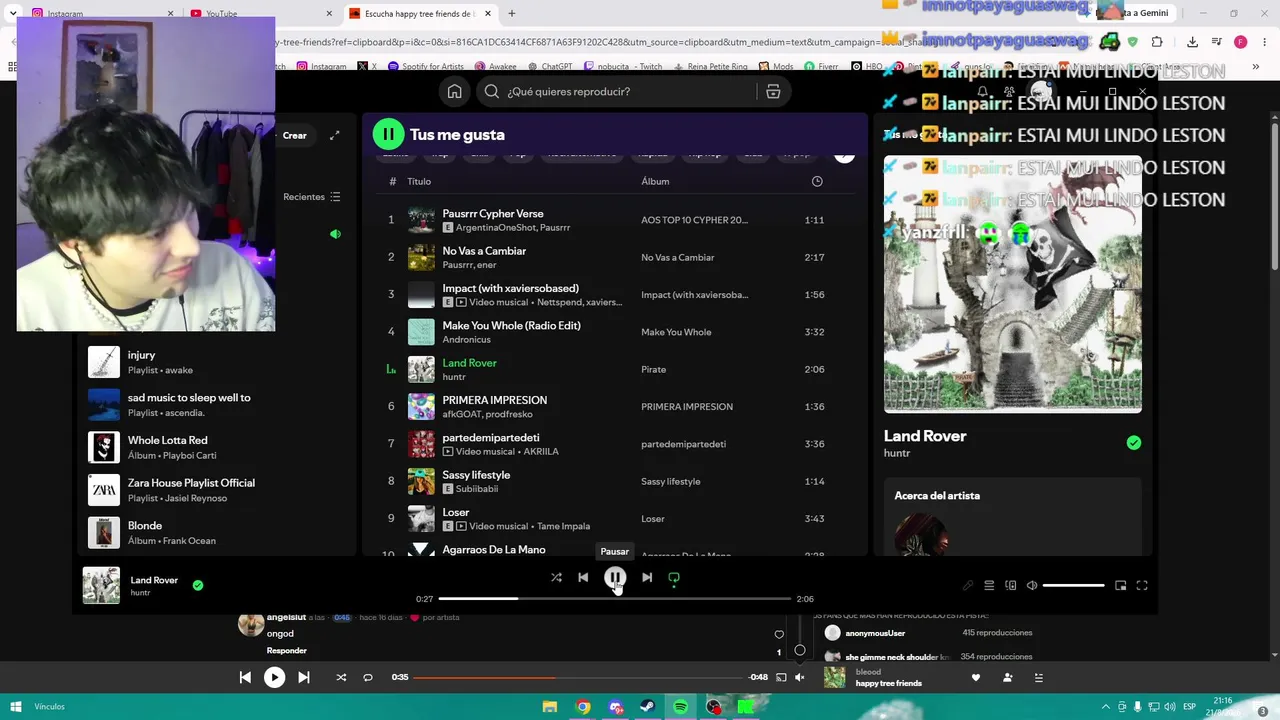Follow bleood via SoundCloud player icon
1280x720 pixels.
(x=1008, y=677)
